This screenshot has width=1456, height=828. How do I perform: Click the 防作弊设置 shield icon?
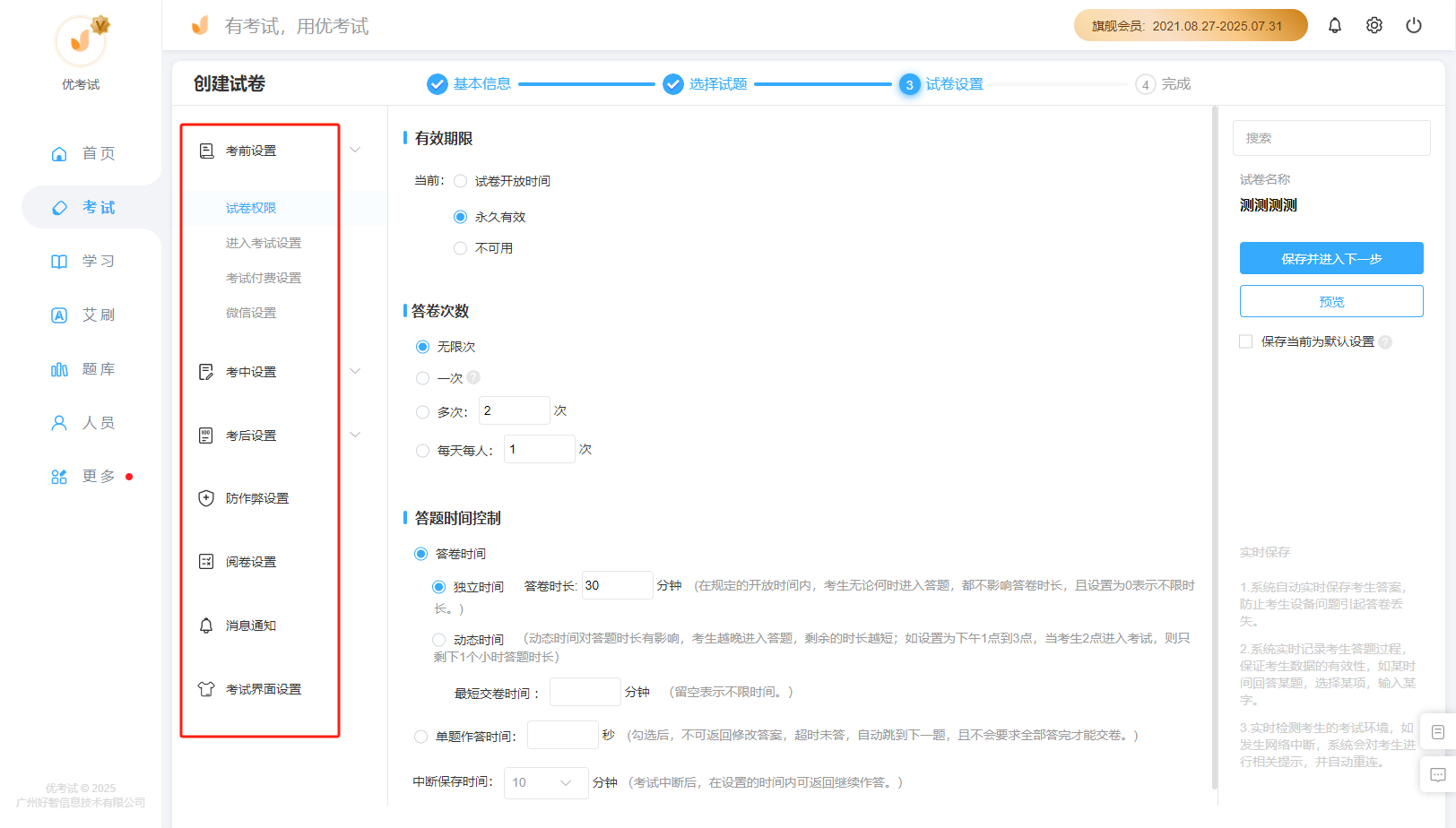pyautogui.click(x=206, y=498)
